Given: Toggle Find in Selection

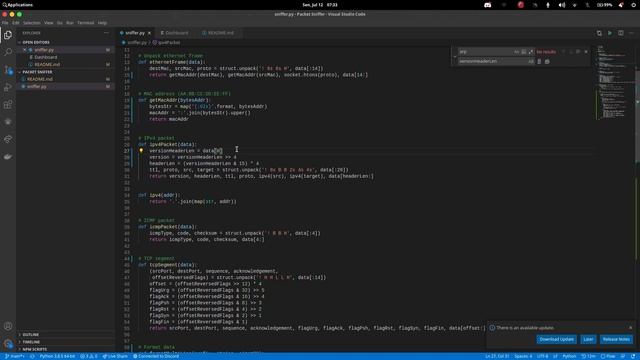Looking at the screenshot, I should tap(578, 52).
